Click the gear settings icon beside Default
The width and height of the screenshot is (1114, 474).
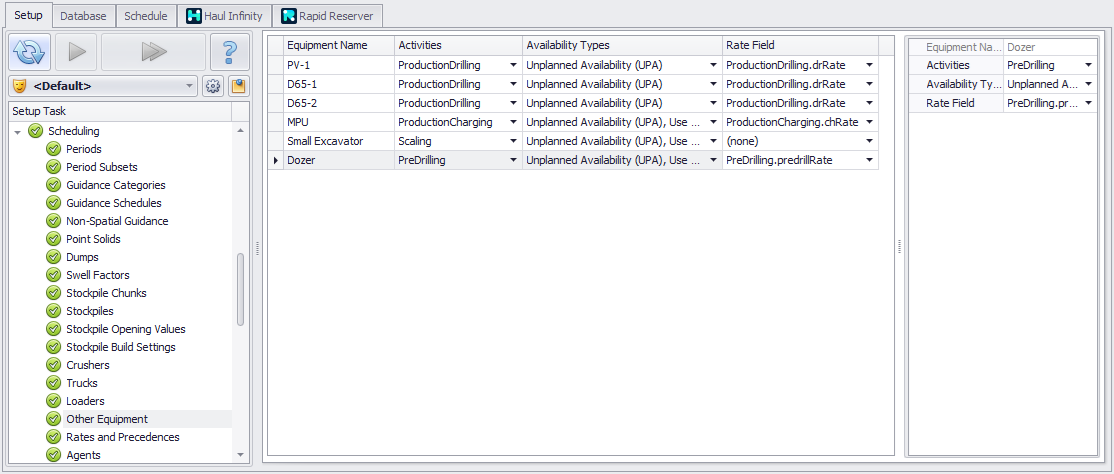point(212,87)
